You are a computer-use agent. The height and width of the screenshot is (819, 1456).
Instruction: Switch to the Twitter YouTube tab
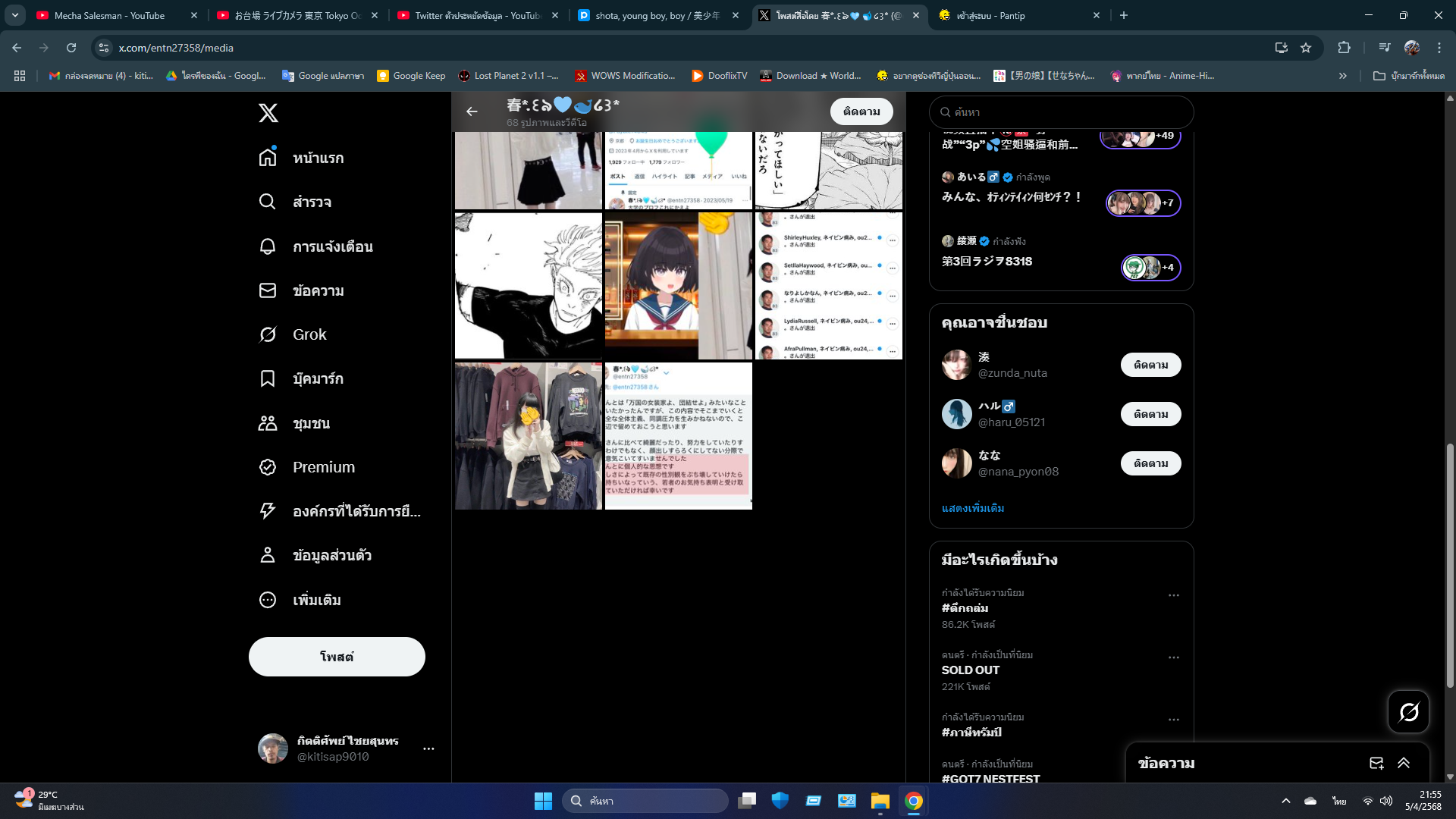[478, 15]
